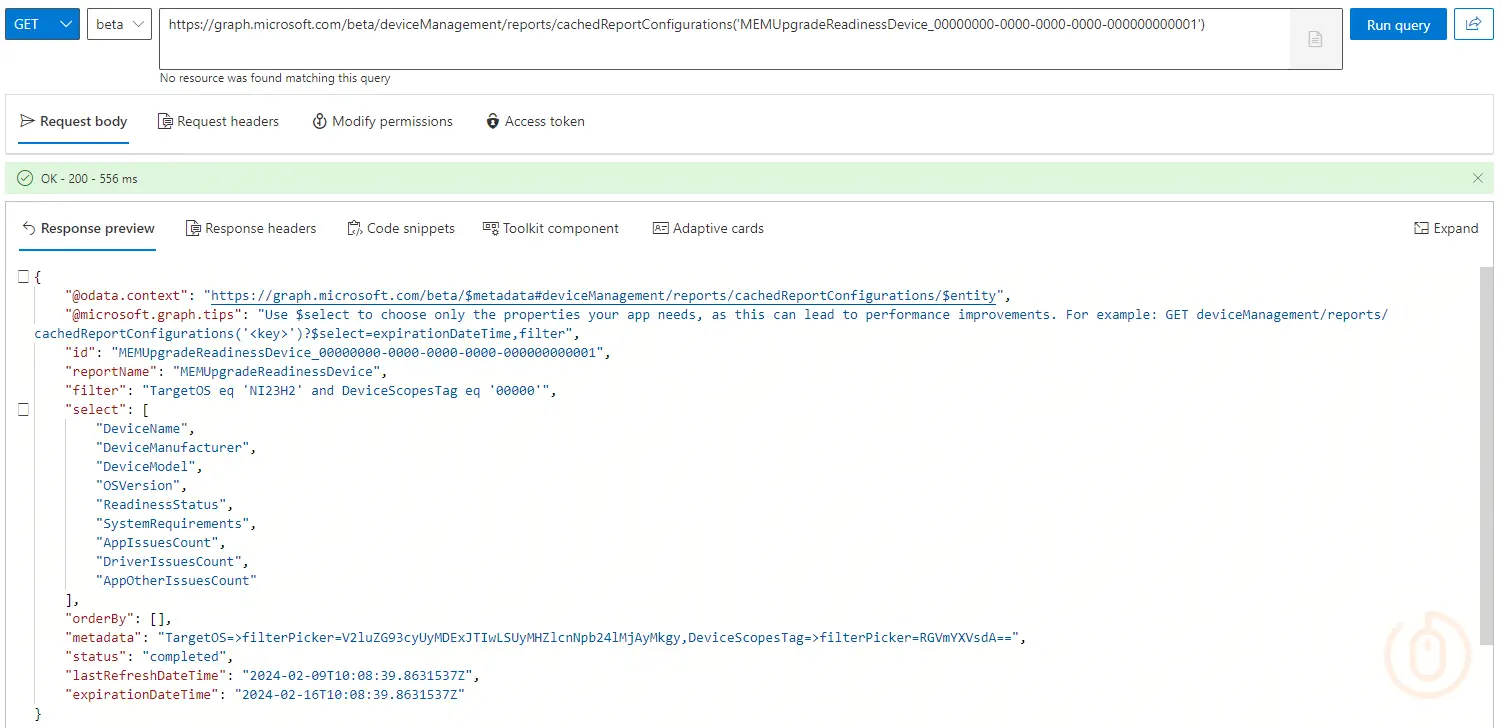Close the OK 200 status banner
Screen dimensions: 1501x728
click(x=1478, y=178)
